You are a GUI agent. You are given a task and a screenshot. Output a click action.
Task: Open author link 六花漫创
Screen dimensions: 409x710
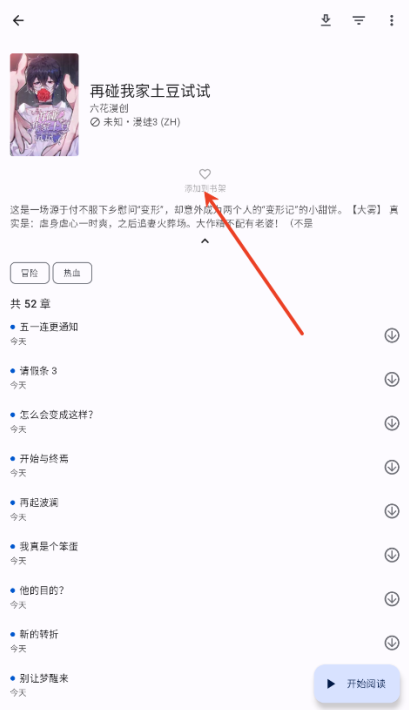point(109,109)
